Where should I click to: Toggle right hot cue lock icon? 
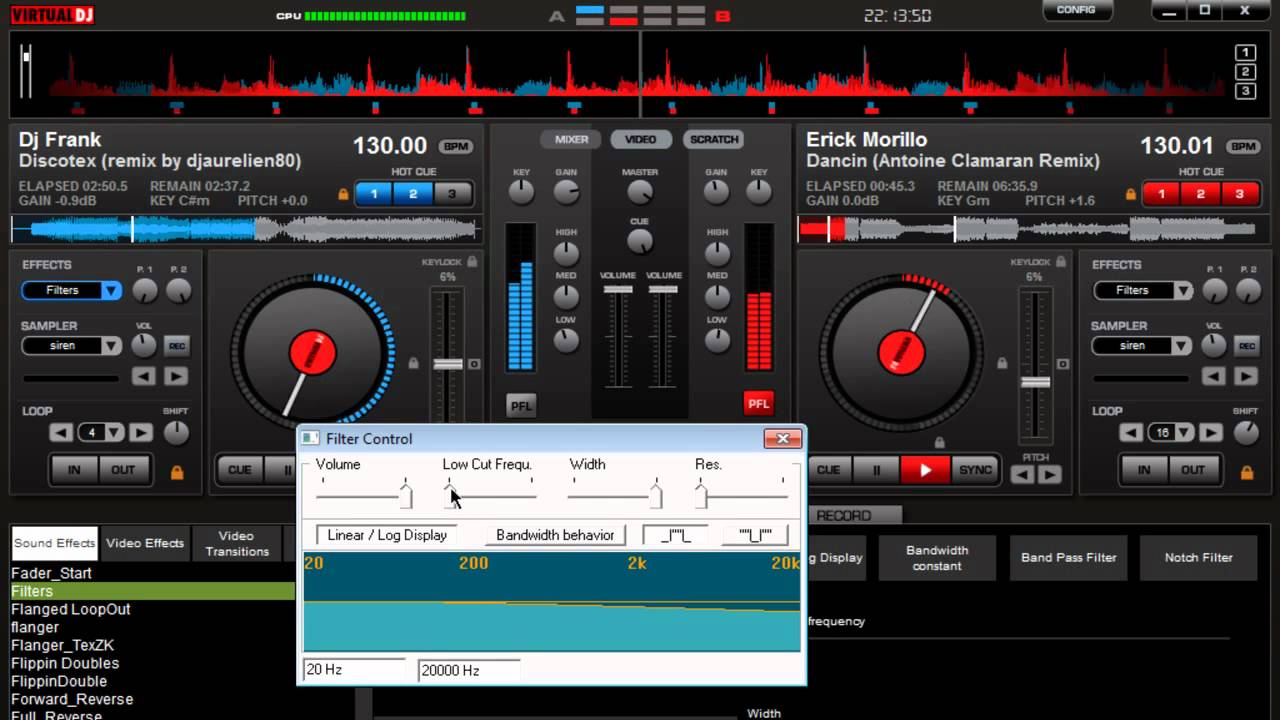(1131, 194)
